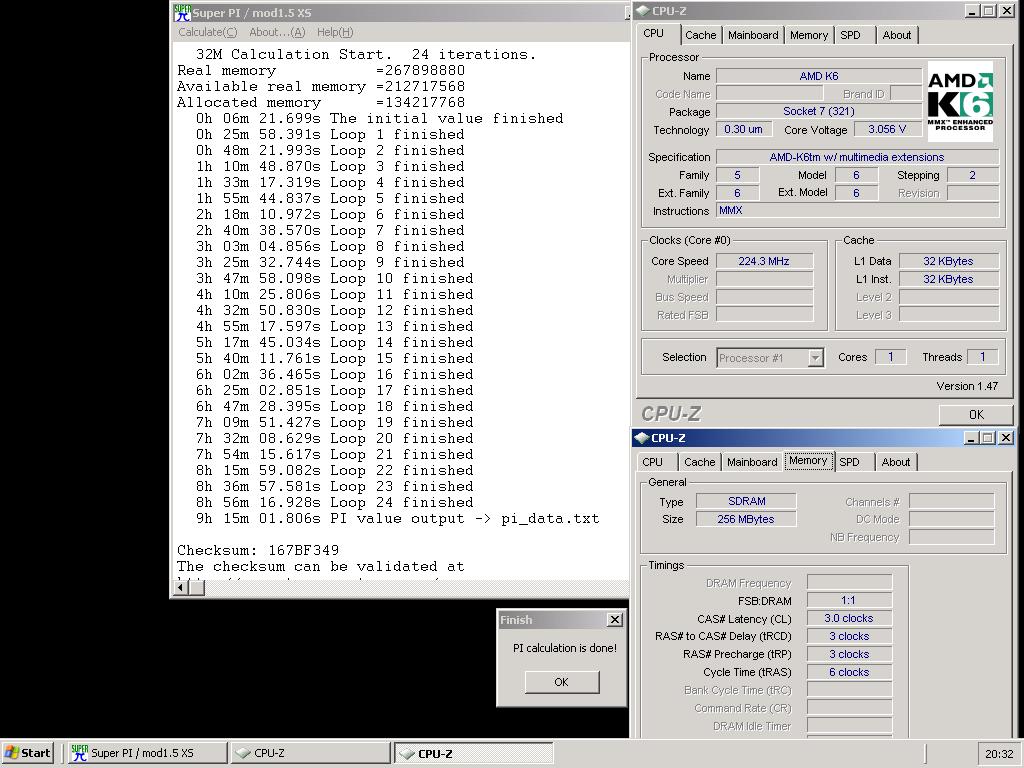The width and height of the screenshot is (1024, 768).
Task: Switch to Super PI taskbar button
Action: tap(147, 753)
